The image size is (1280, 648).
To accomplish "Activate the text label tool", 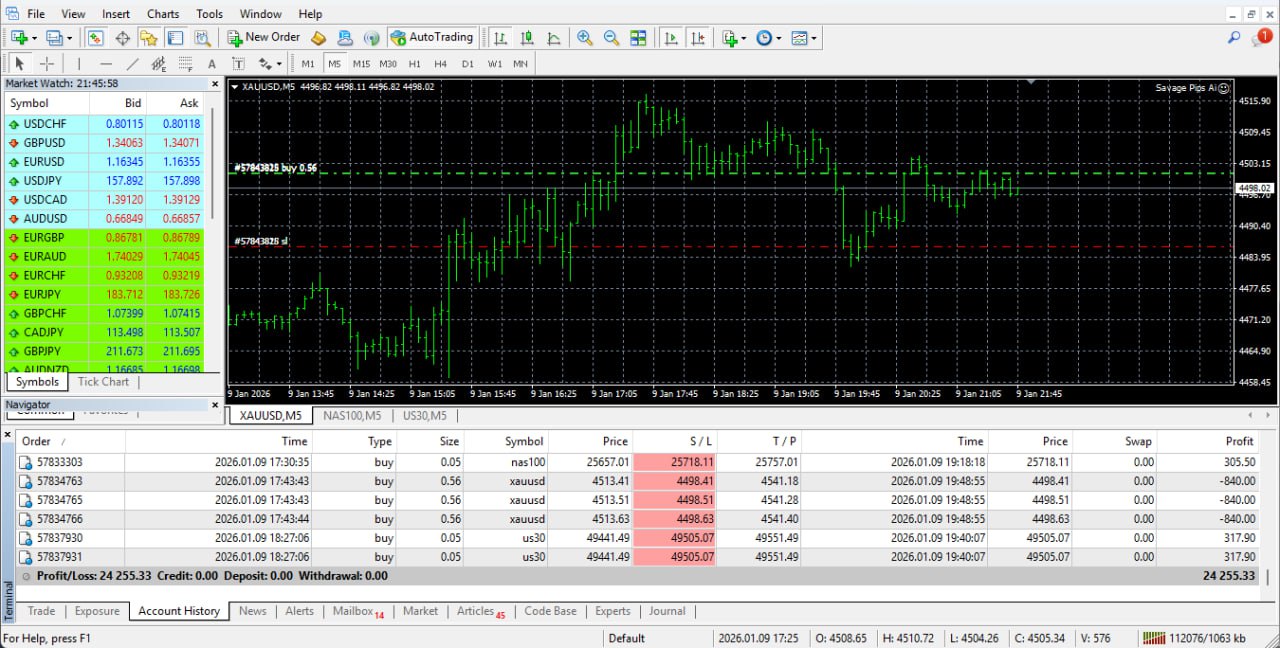I will point(236,63).
